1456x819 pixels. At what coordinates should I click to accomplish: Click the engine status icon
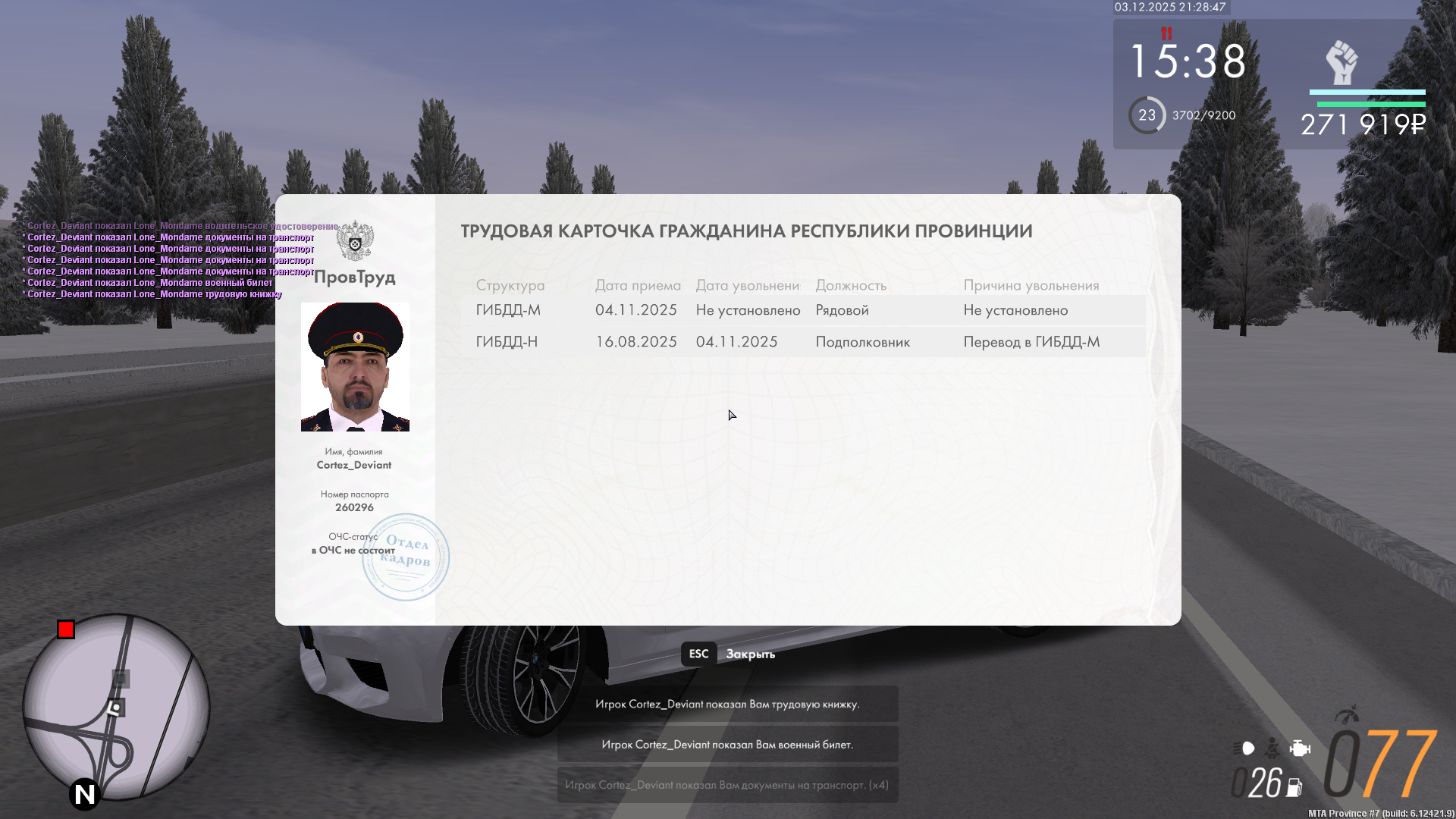pyautogui.click(x=1300, y=748)
